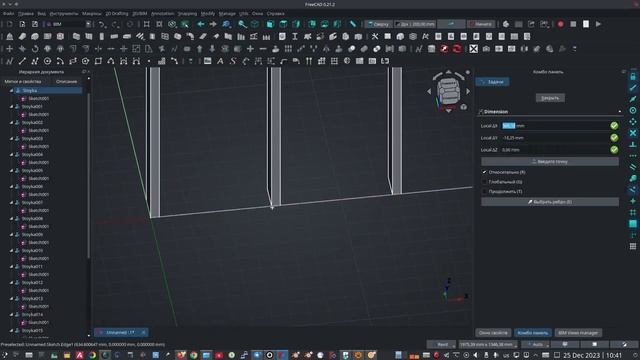Viewport: 640px width, 360px height.
Task: Go forward with right arrow icon
Action: 213,24
